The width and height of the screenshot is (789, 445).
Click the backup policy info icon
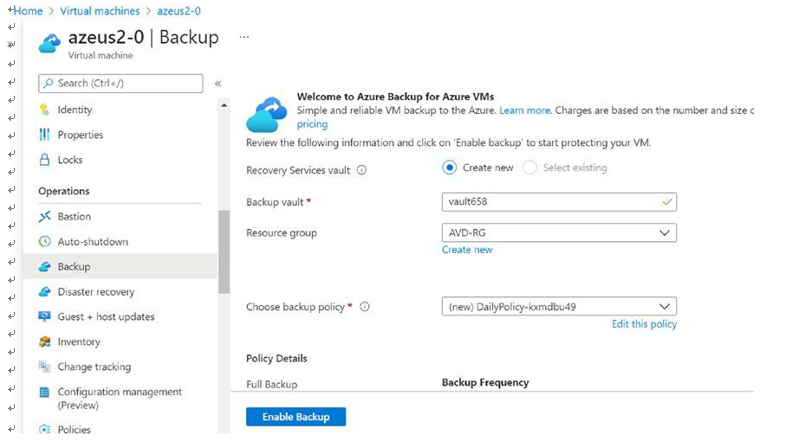[x=365, y=307]
